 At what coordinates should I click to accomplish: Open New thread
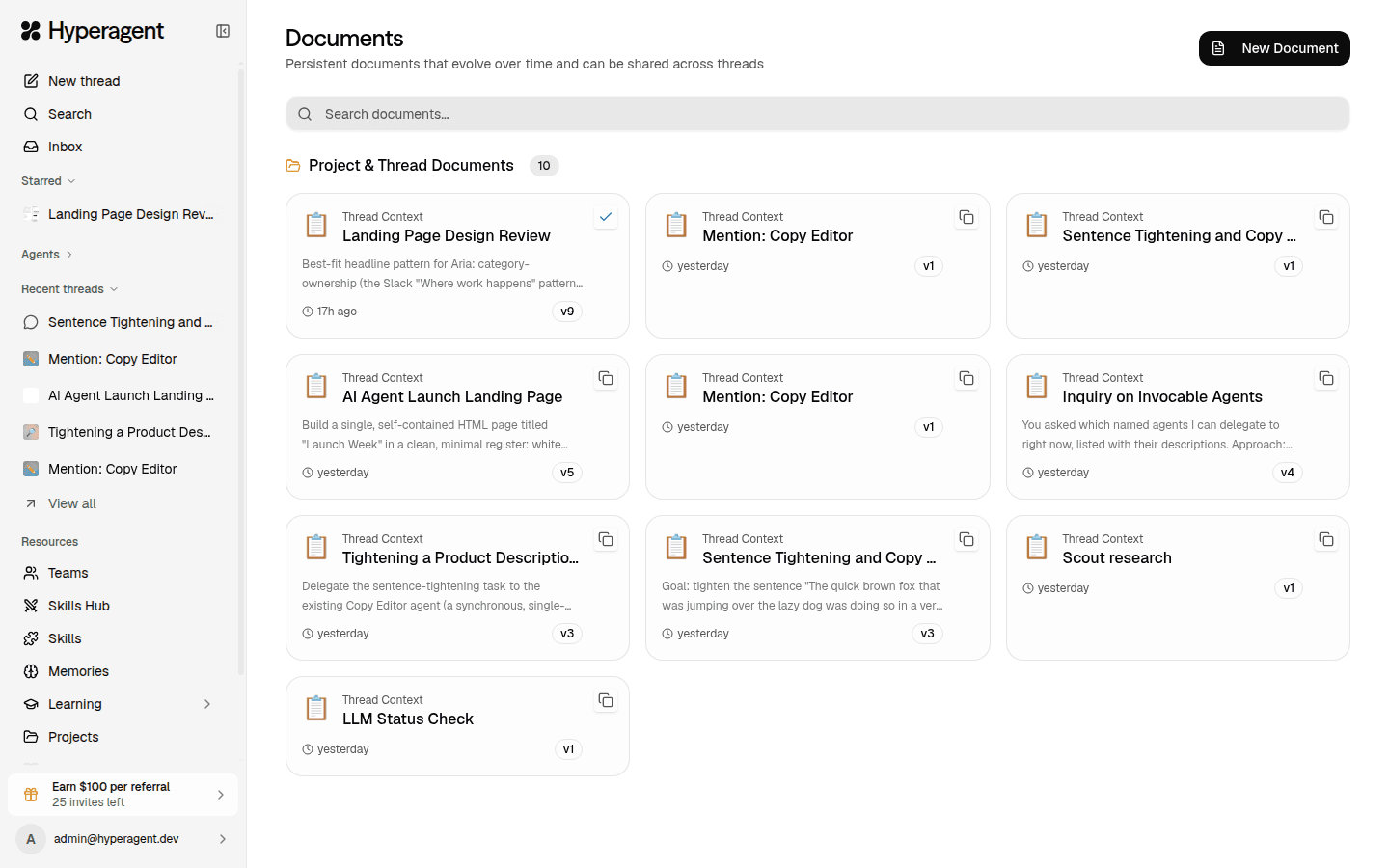[x=119, y=81]
